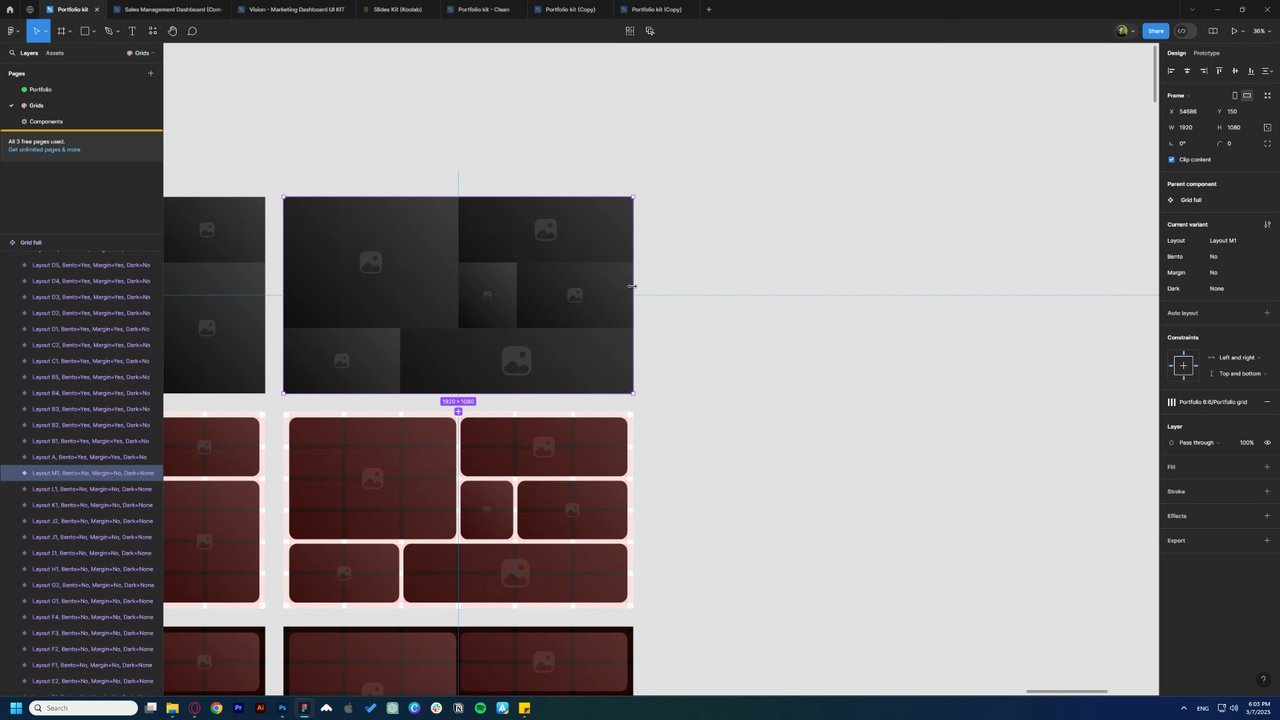Viewport: 1280px width, 720px height.
Task: Open the Resources components tool
Action: point(152,31)
